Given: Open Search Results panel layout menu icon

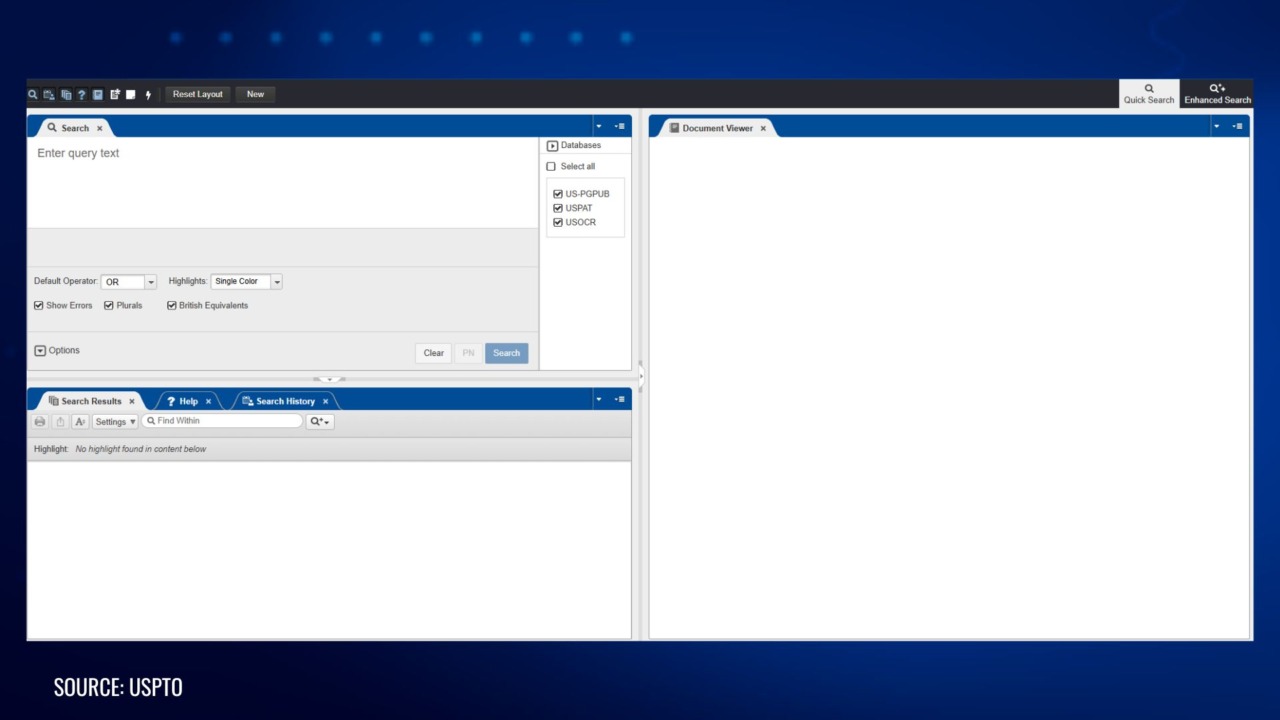Looking at the screenshot, I should coord(620,399).
